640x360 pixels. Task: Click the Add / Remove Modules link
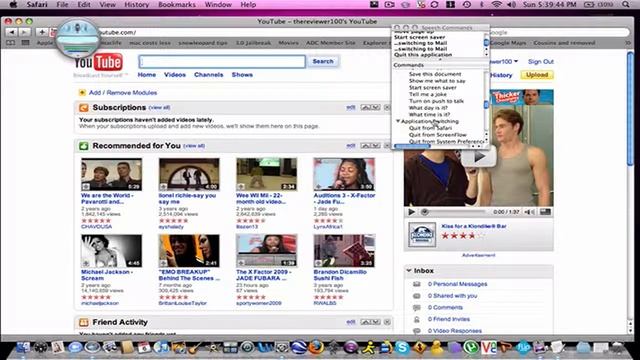pos(123,93)
